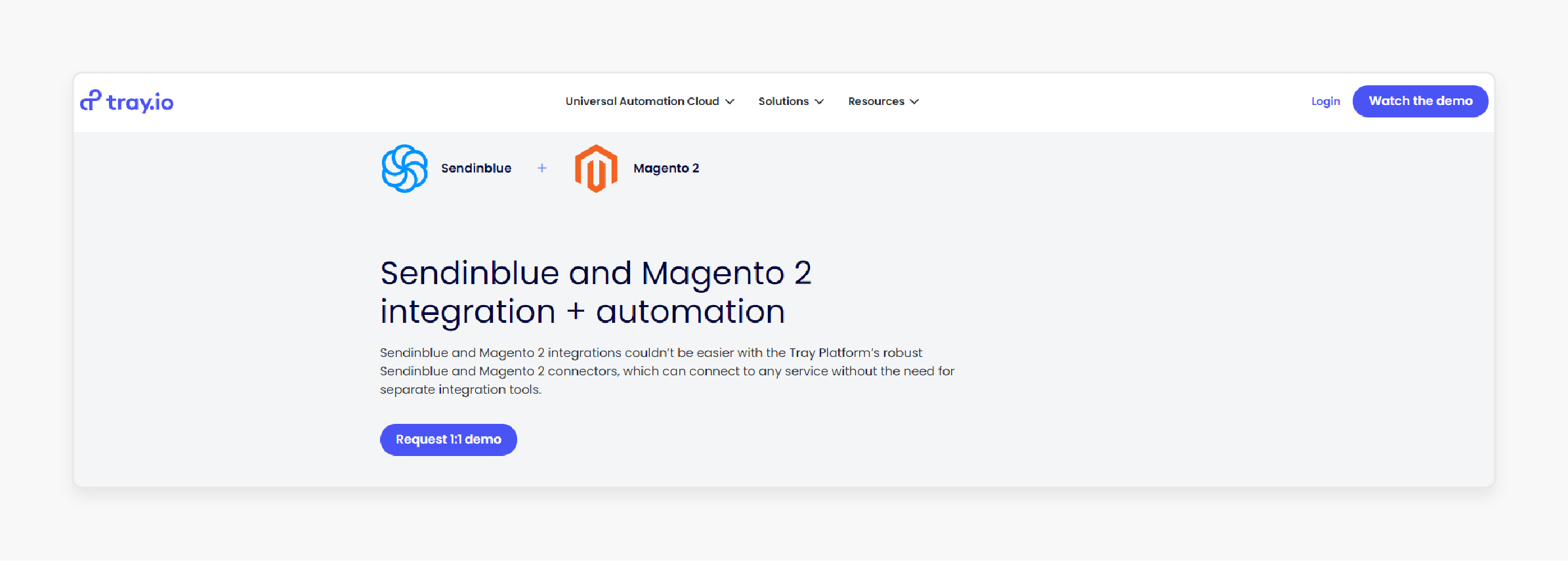Viewport: 1568px width, 561px height.
Task: Click the Login link
Action: (1325, 101)
